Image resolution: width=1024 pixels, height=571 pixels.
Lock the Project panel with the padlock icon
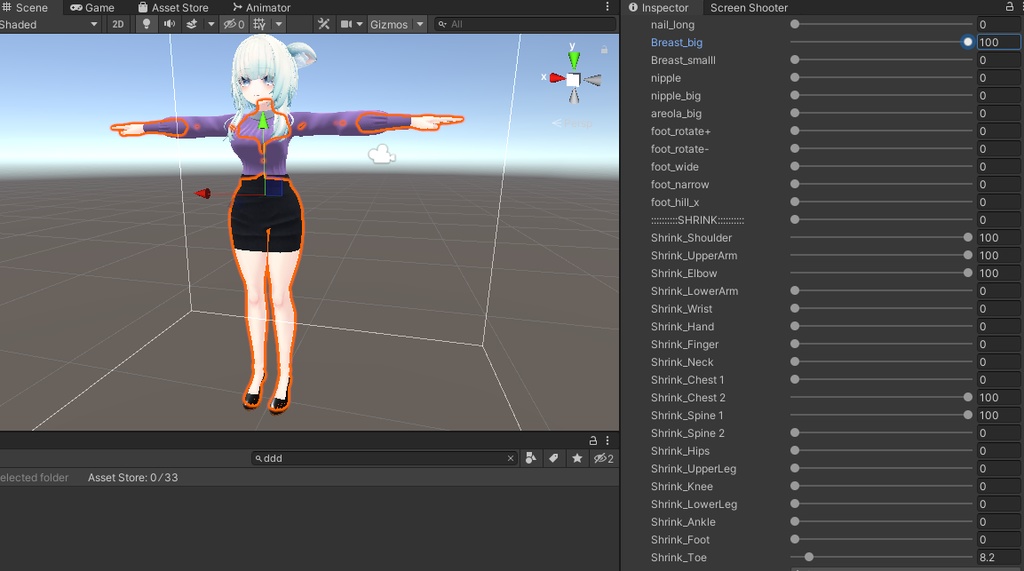[593, 440]
